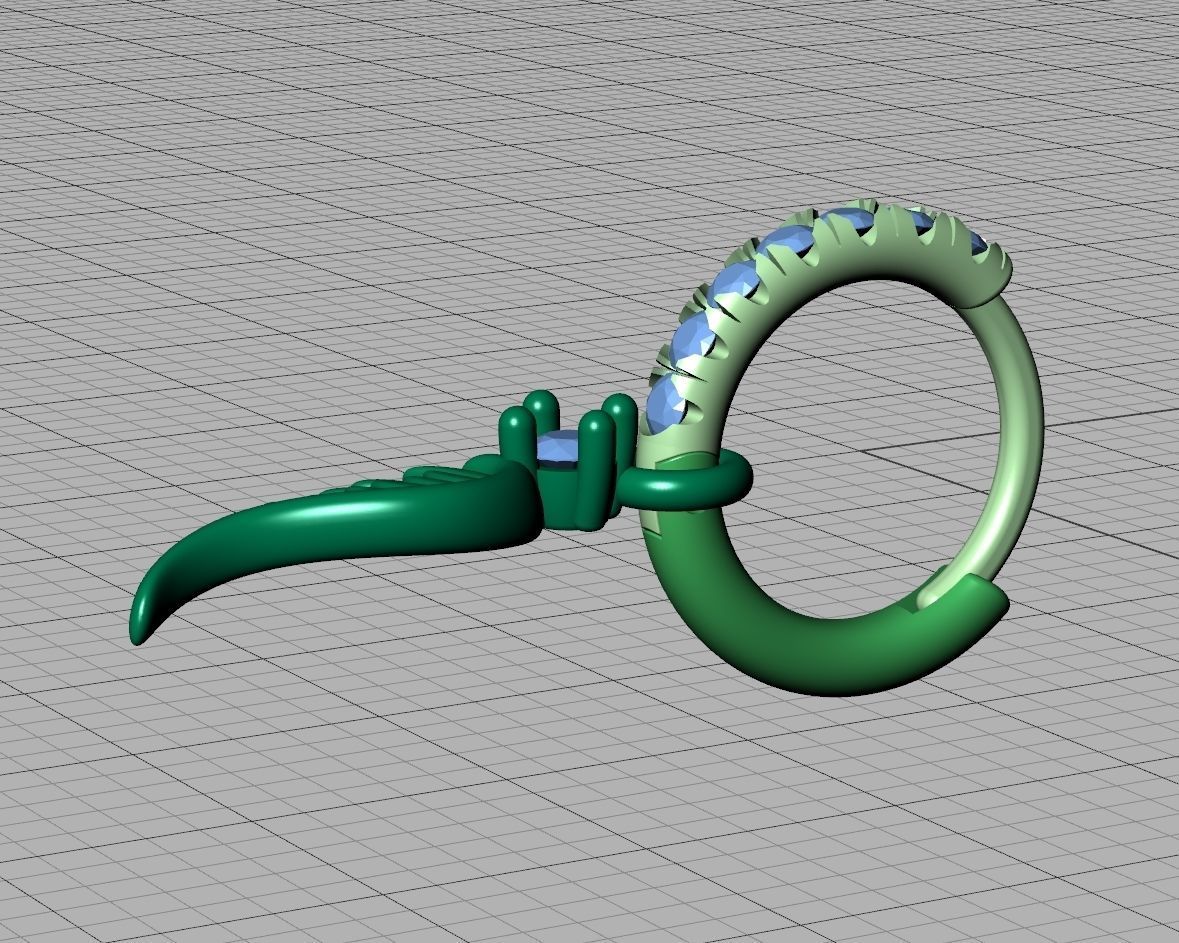
Task: Select the blue stone in four-prong setting
Action: pos(559,447)
